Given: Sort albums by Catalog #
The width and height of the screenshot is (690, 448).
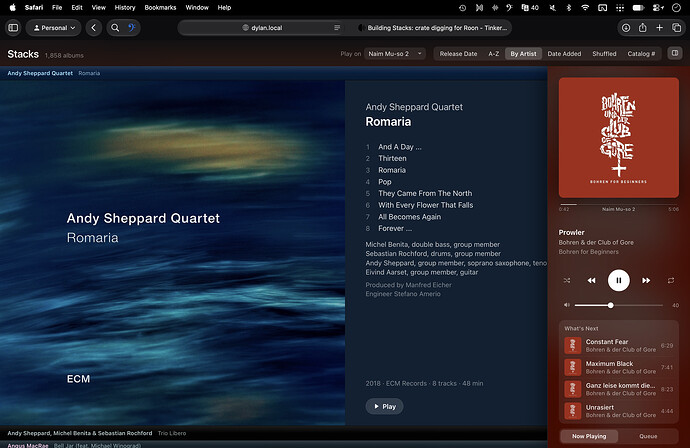Looking at the screenshot, I should point(641,54).
